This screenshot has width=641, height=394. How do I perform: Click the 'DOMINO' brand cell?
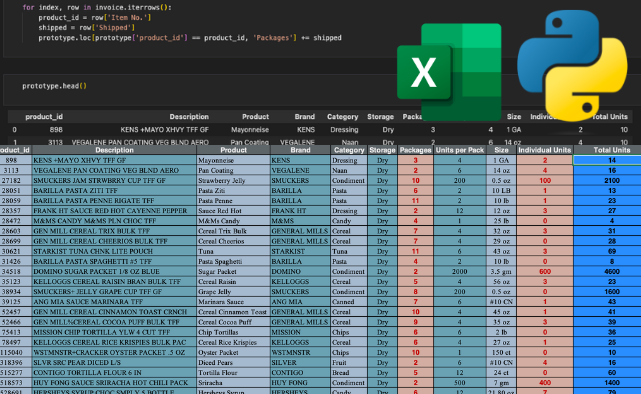pyautogui.click(x=300, y=271)
